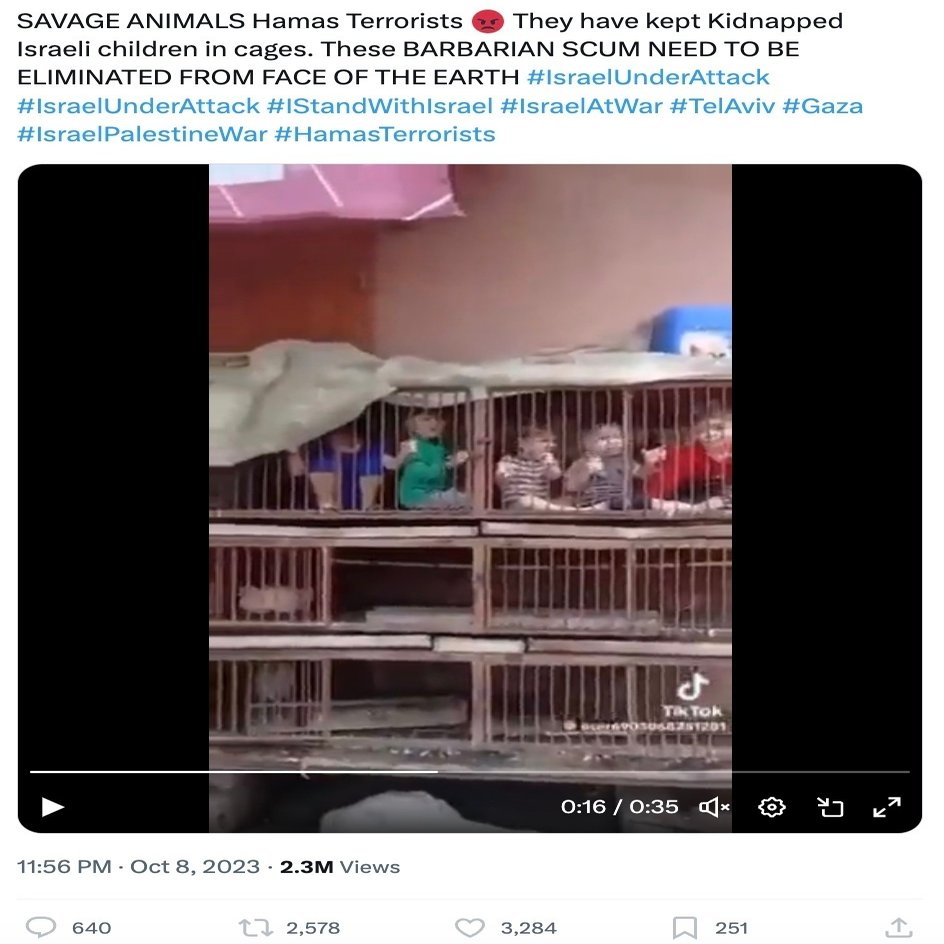Open the share tweet icon
The image size is (944, 944).
tap(899, 927)
